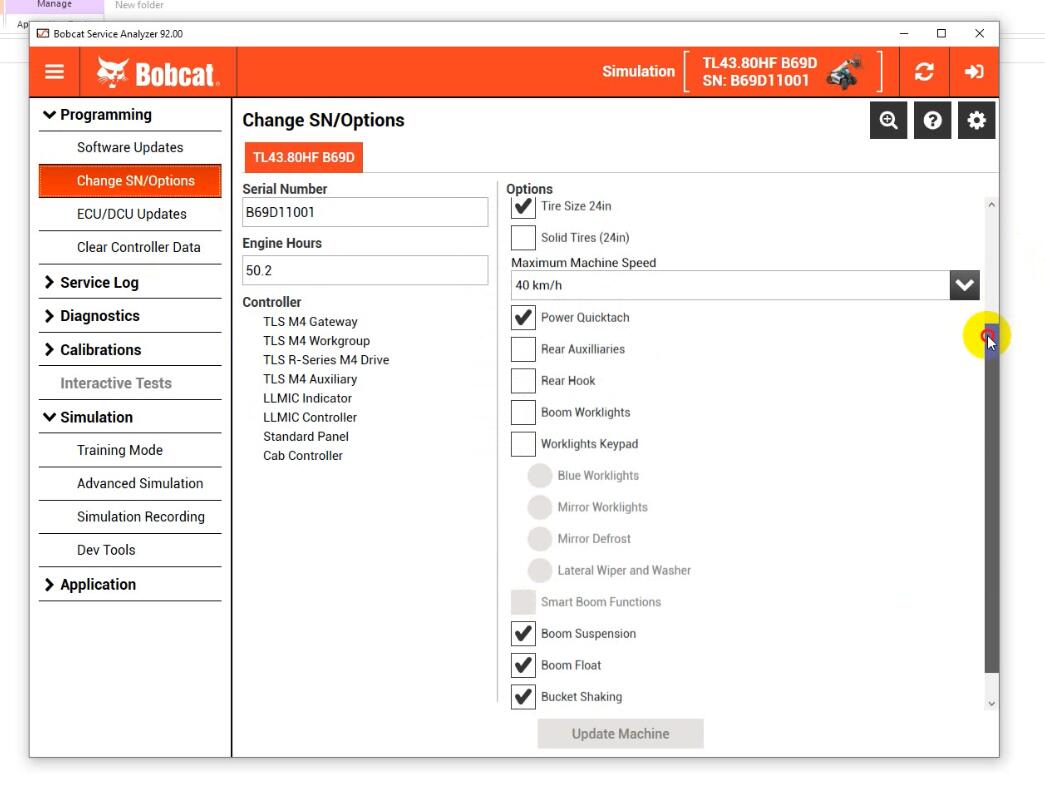Select TLS R-Series M4 Drive controller
The width and height of the screenshot is (1045, 796).
(326, 360)
